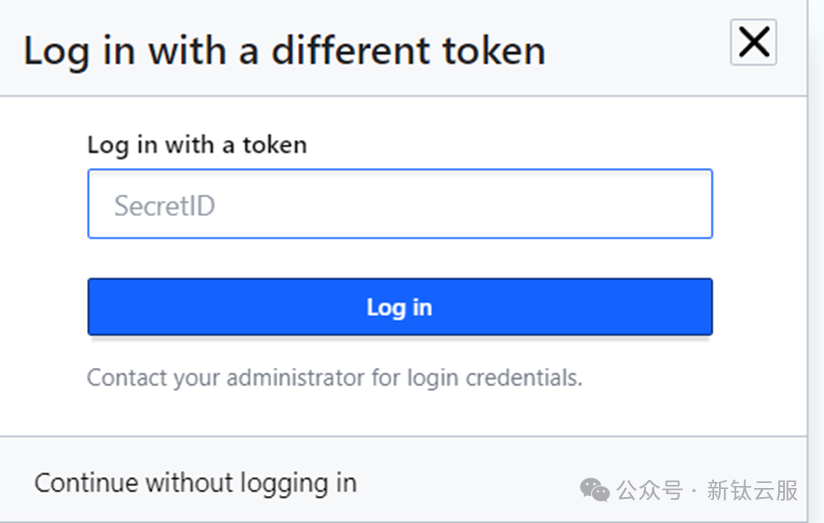The width and height of the screenshot is (824, 523).
Task: Close the token login dialog with X
Action: (x=753, y=42)
